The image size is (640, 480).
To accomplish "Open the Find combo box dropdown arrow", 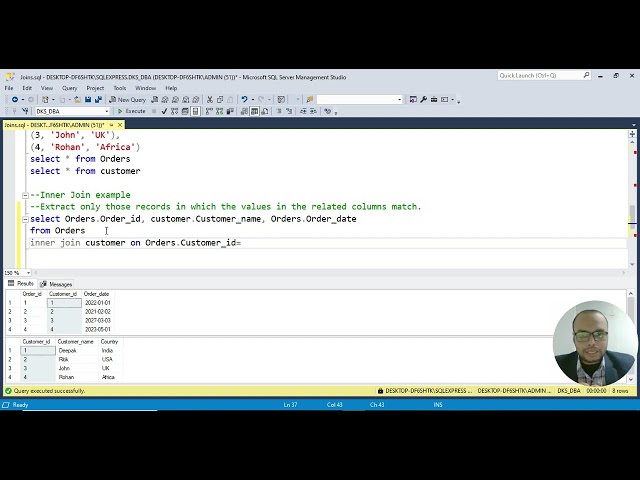I will [400, 100].
